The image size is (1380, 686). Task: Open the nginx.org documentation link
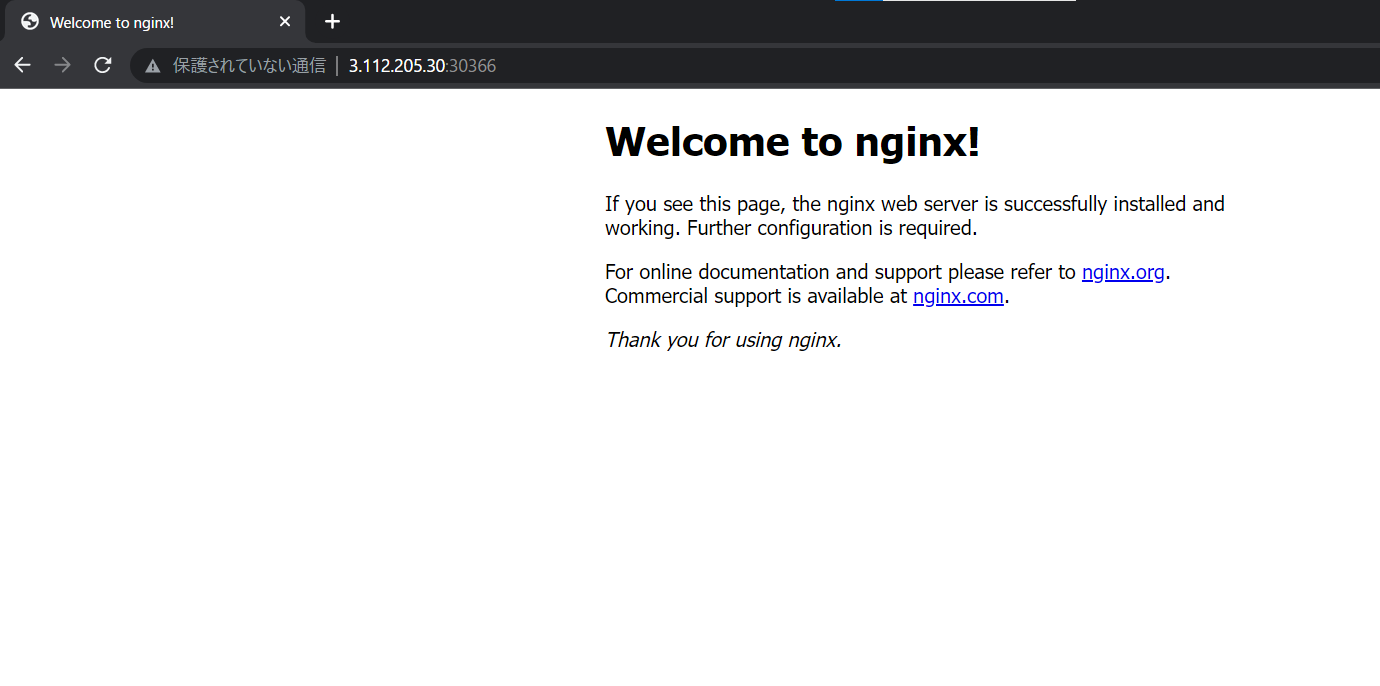click(x=1123, y=272)
